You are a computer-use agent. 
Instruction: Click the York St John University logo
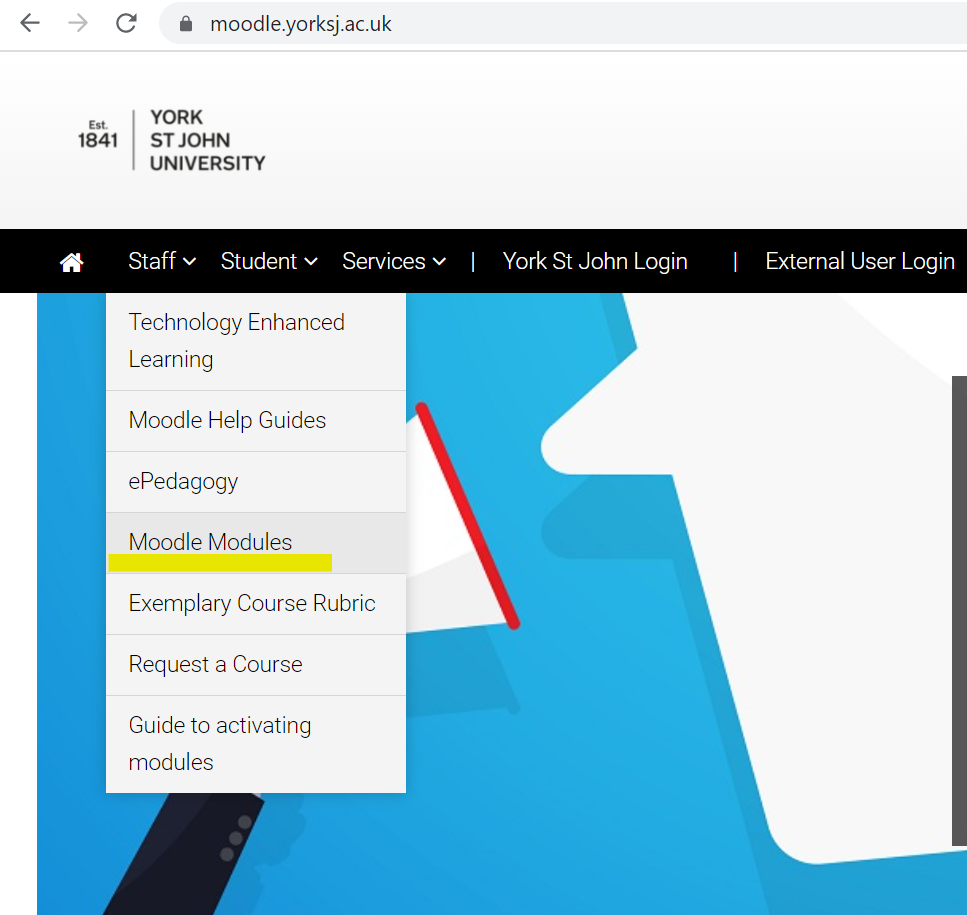(x=171, y=140)
